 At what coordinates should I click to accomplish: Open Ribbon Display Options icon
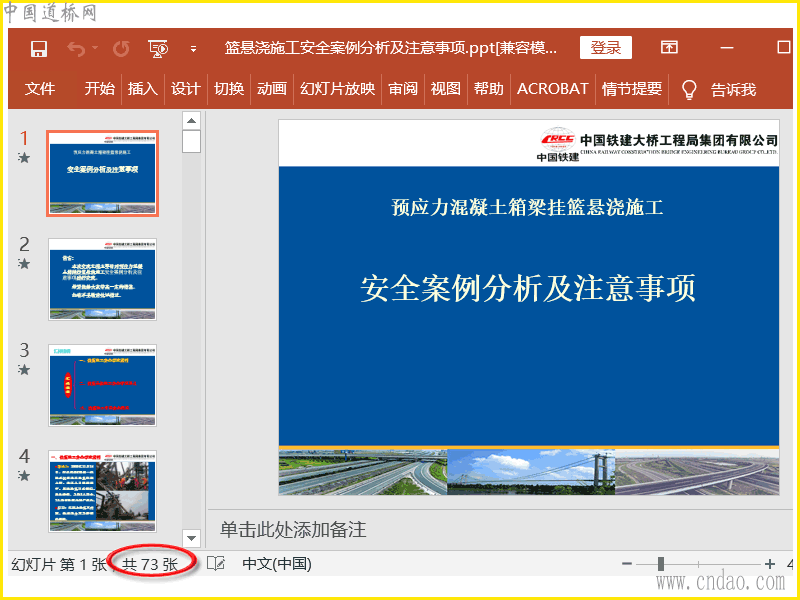coord(669,47)
